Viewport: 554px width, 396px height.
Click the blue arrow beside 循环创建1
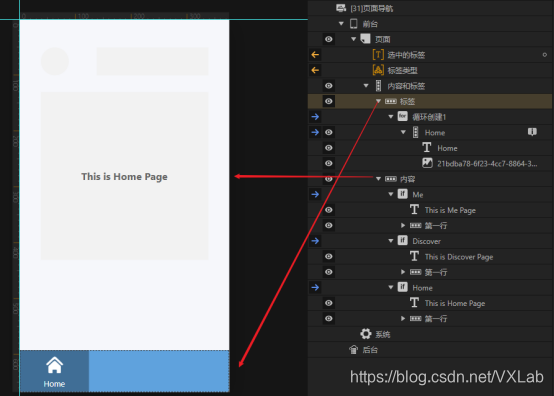[x=315, y=117]
